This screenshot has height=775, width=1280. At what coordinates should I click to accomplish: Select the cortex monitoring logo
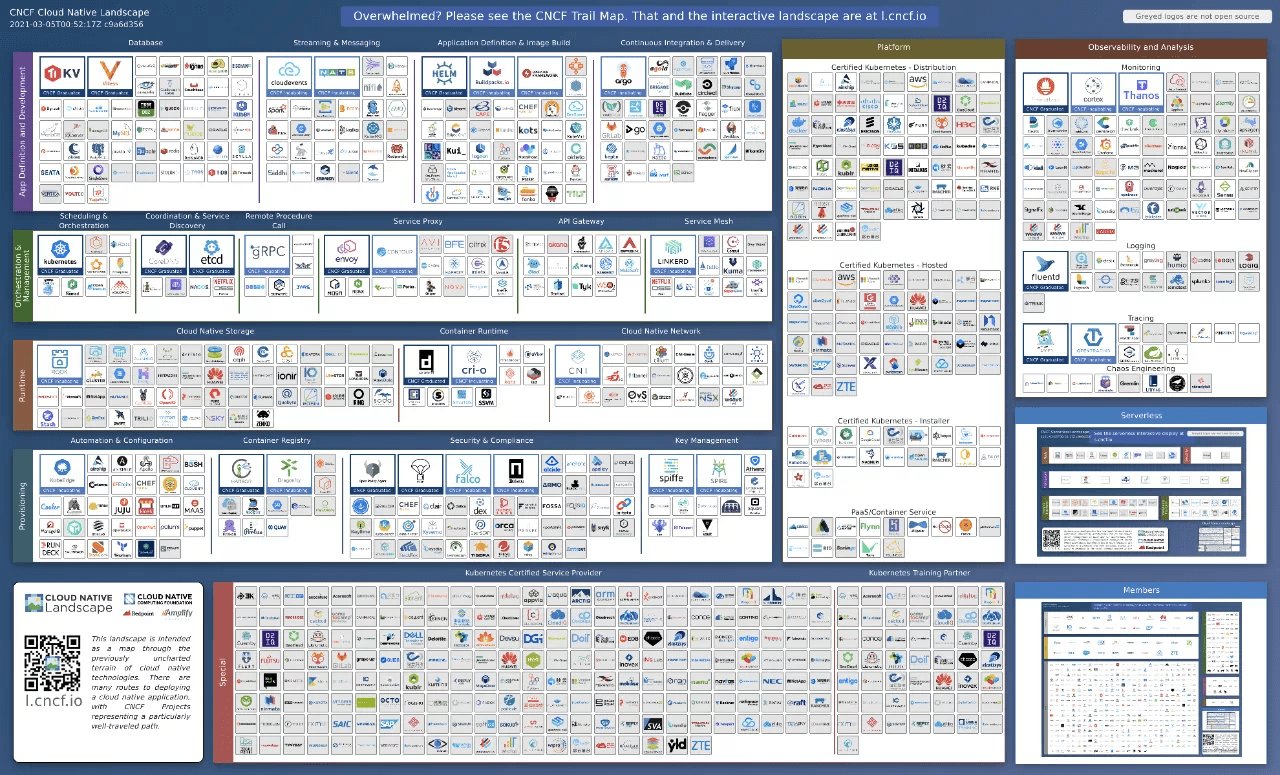[1093, 91]
